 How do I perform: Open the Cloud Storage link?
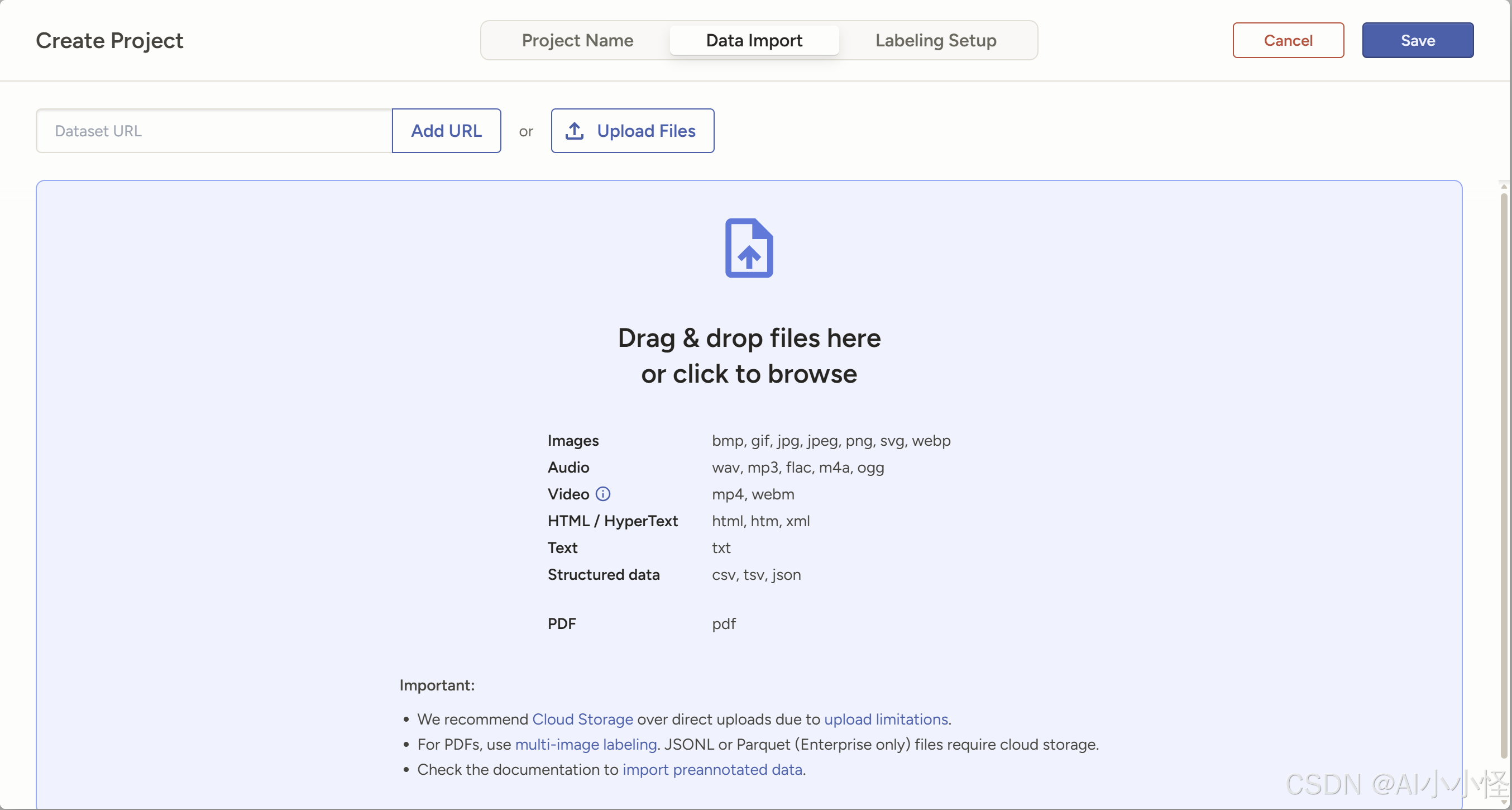coord(582,719)
